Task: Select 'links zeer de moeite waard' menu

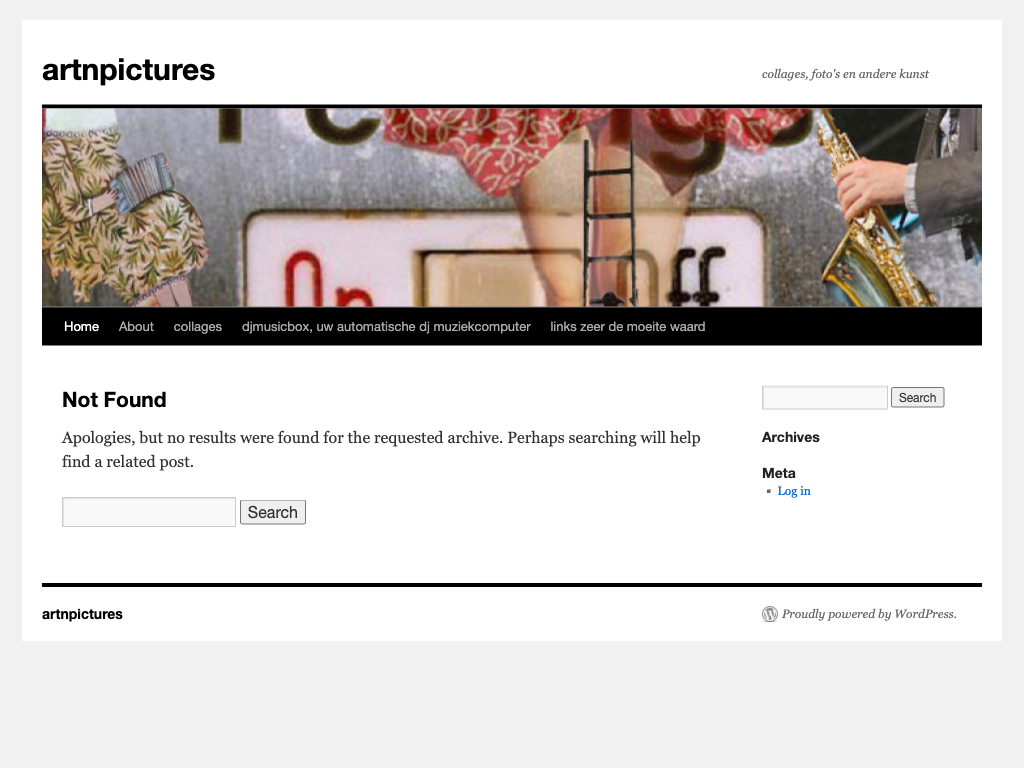Action: click(627, 327)
